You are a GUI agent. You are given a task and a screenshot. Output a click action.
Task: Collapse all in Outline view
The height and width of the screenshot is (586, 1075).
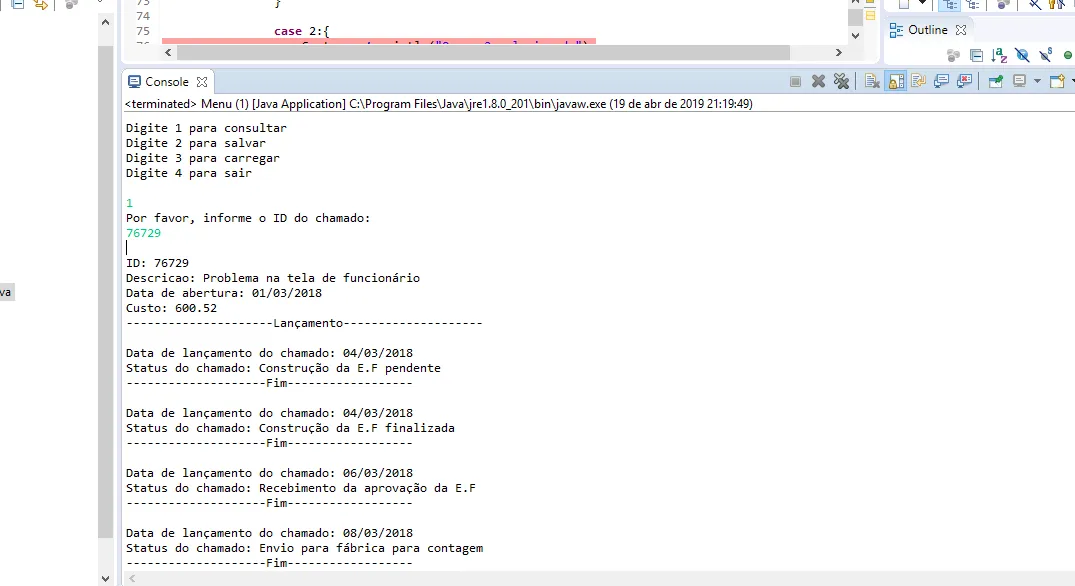pyautogui.click(x=976, y=55)
